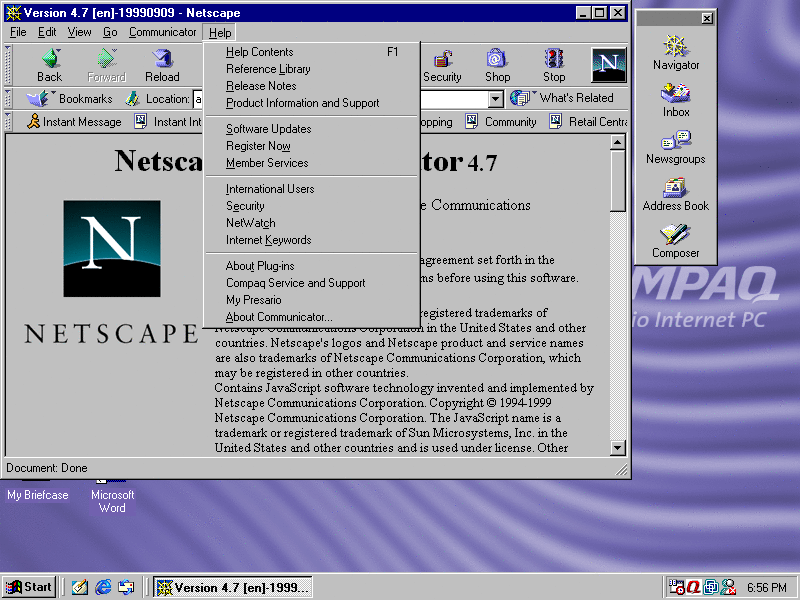Image resolution: width=800 pixels, height=600 pixels.
Task: Open the Address Book icon
Action: [676, 190]
